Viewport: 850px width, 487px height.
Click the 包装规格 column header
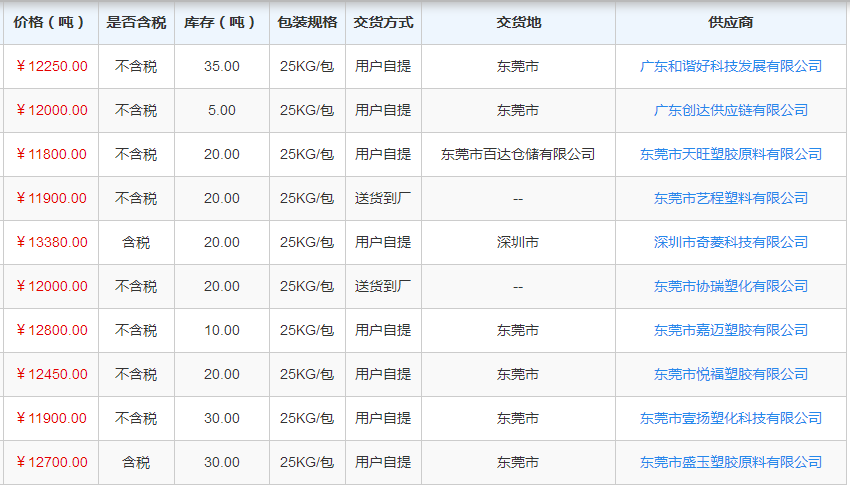pos(307,22)
